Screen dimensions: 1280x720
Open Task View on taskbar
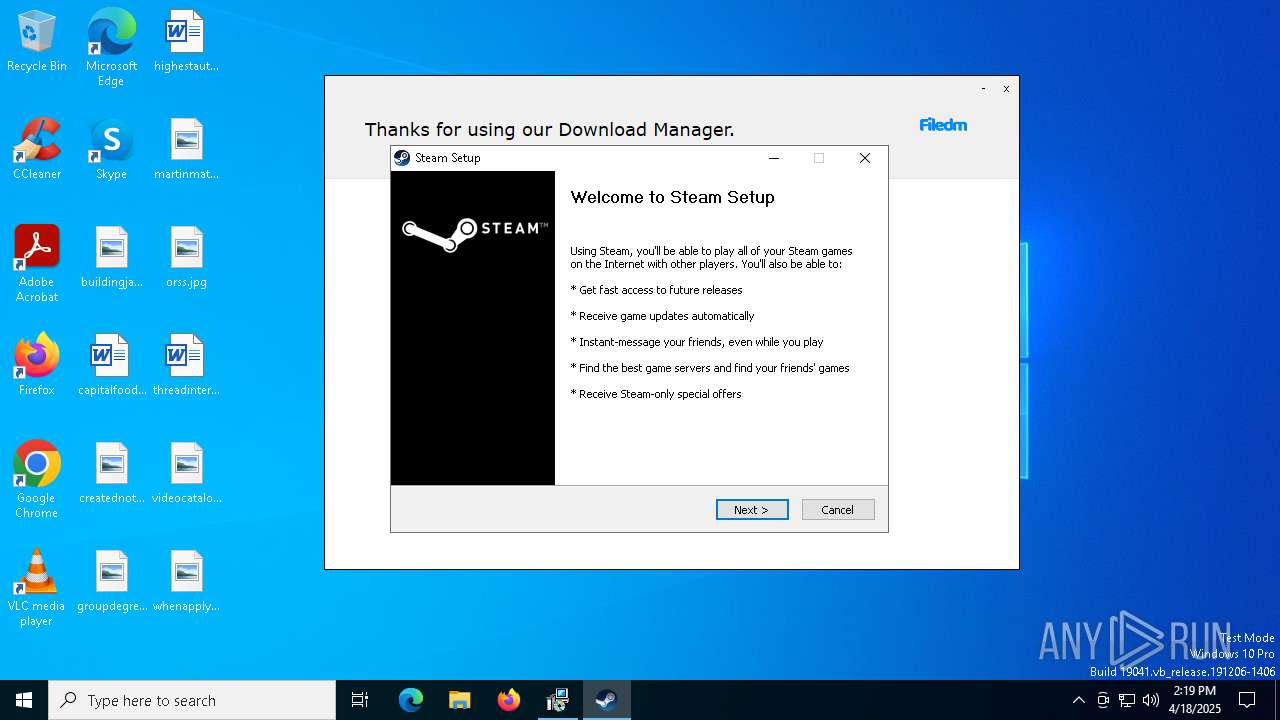pos(360,700)
